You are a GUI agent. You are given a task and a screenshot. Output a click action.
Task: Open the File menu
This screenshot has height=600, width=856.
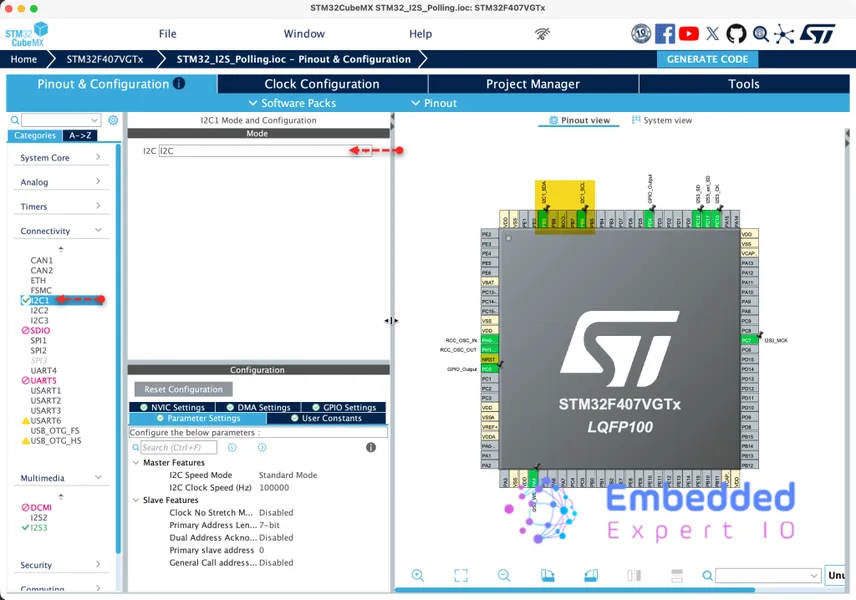coord(168,34)
